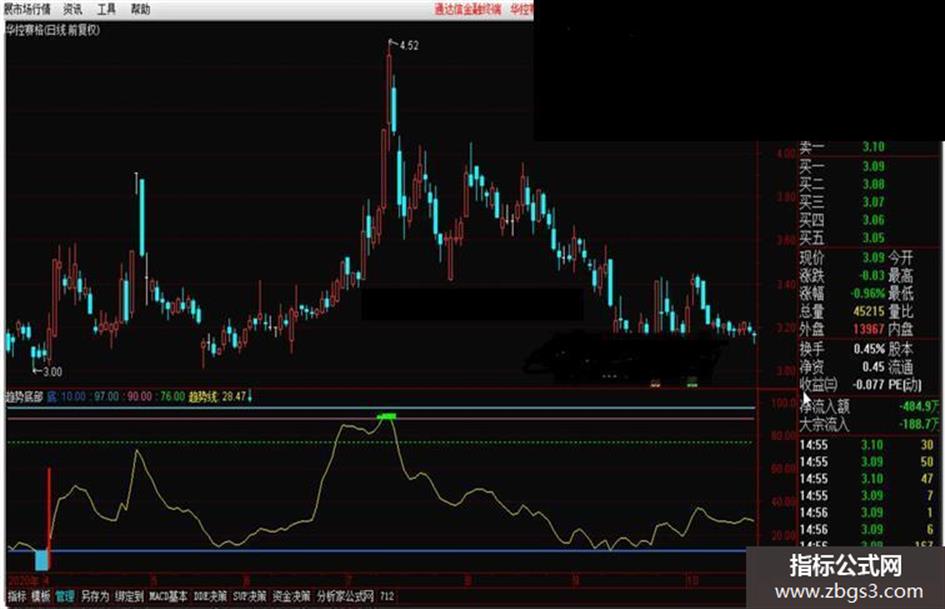Click the 涨跌 value -0.03
The width and height of the screenshot is (945, 609).
tap(870, 276)
